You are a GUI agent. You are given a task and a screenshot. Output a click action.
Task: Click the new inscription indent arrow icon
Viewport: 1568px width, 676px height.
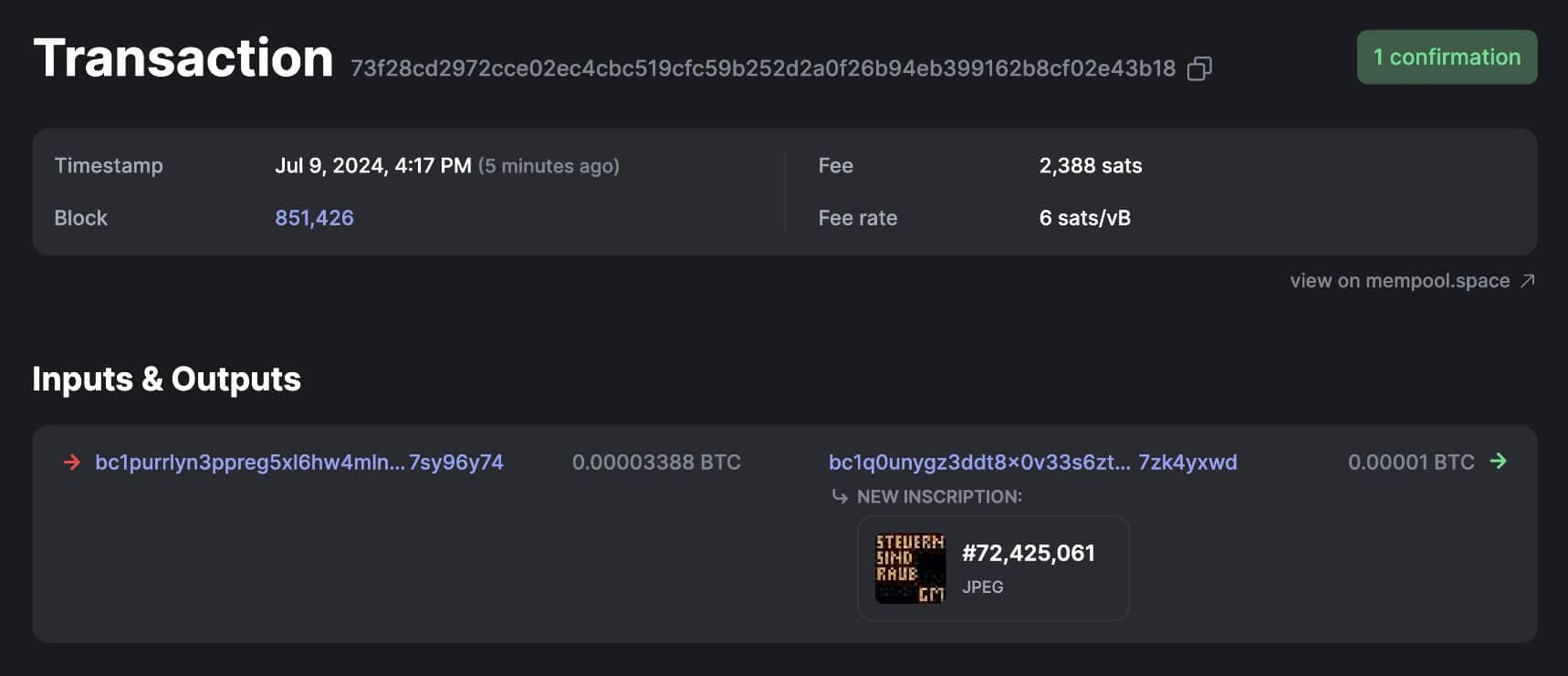840,496
